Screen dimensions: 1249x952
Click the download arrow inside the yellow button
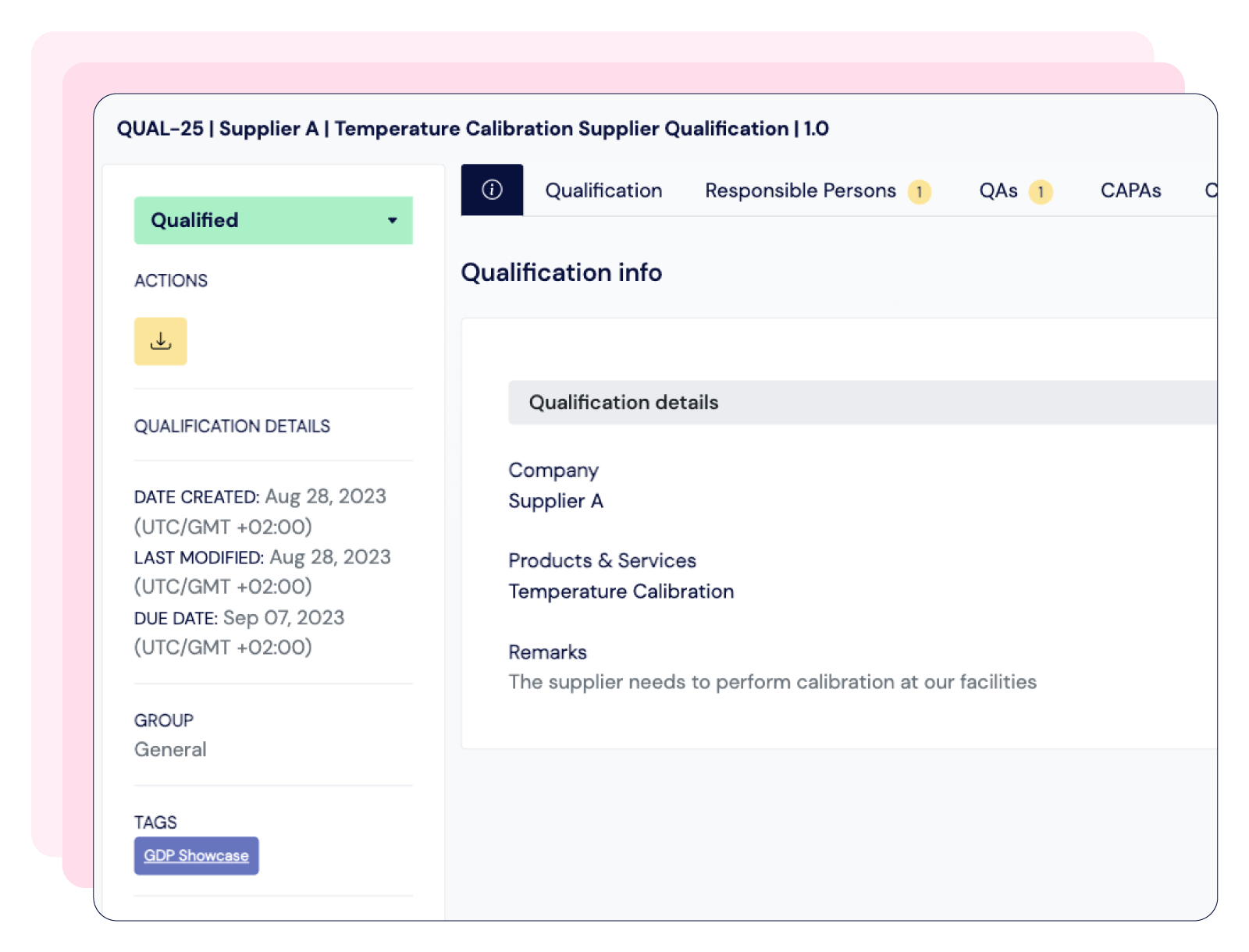pyautogui.click(x=160, y=340)
